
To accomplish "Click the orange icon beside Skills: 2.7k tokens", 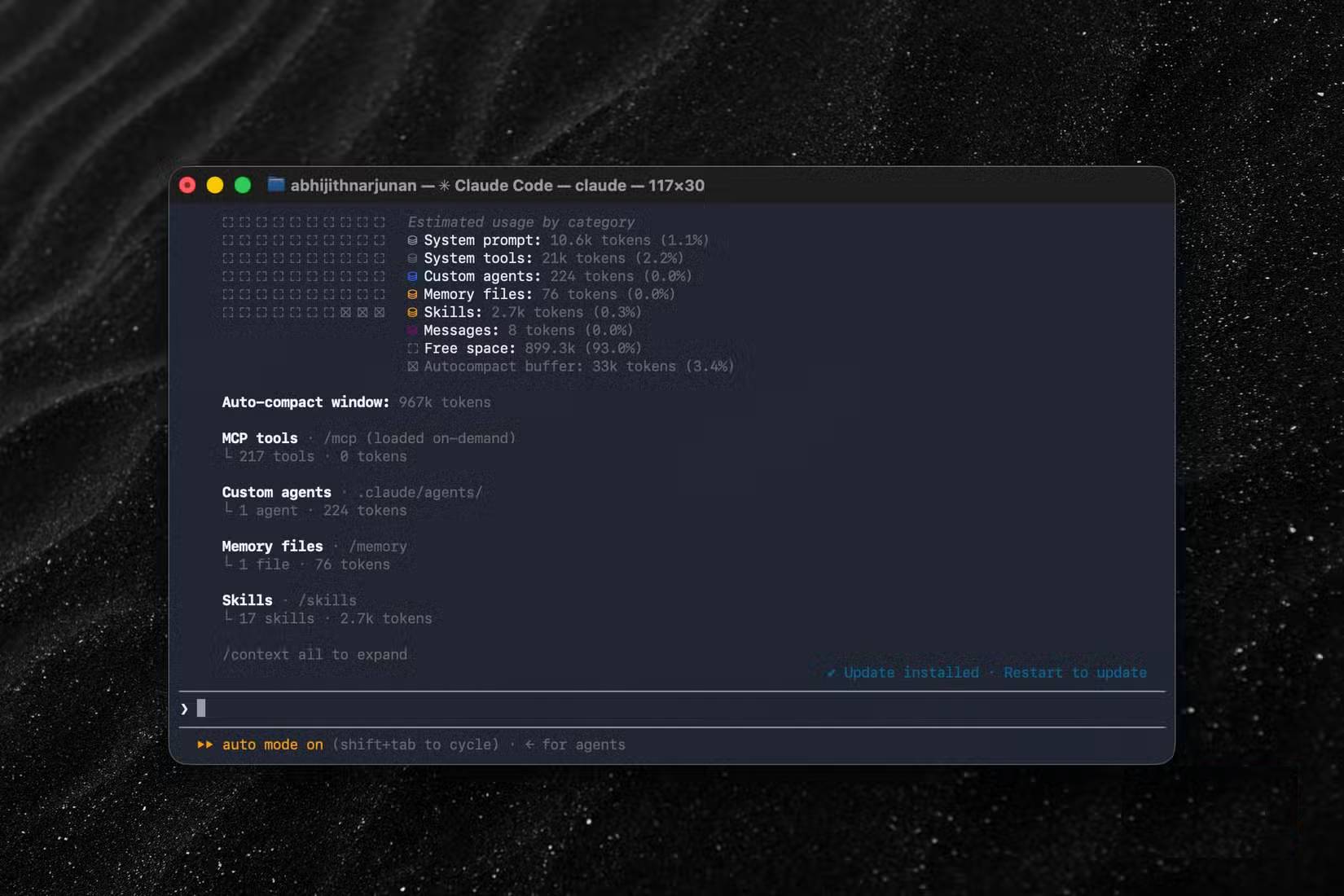I will click(412, 312).
